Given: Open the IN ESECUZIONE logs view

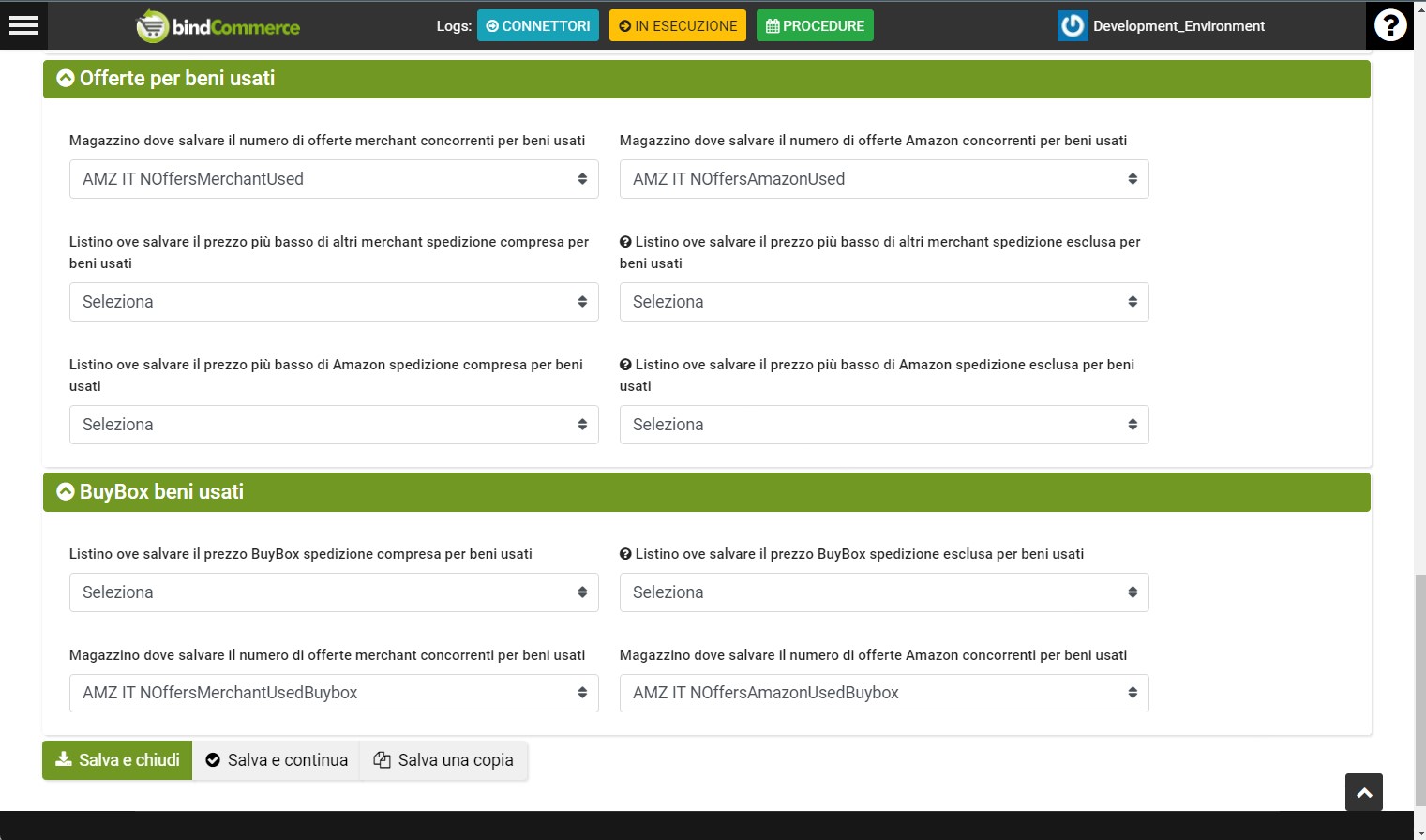Looking at the screenshot, I should (x=677, y=25).
